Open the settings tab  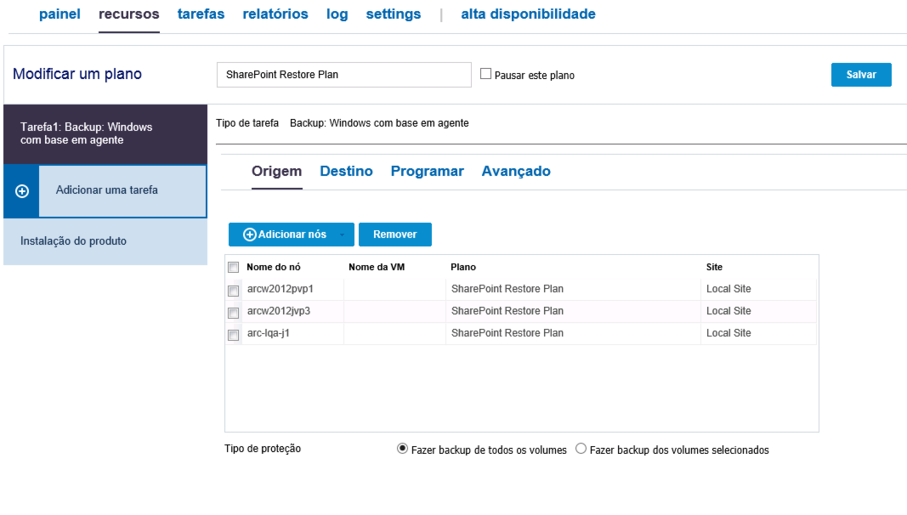[x=393, y=14]
